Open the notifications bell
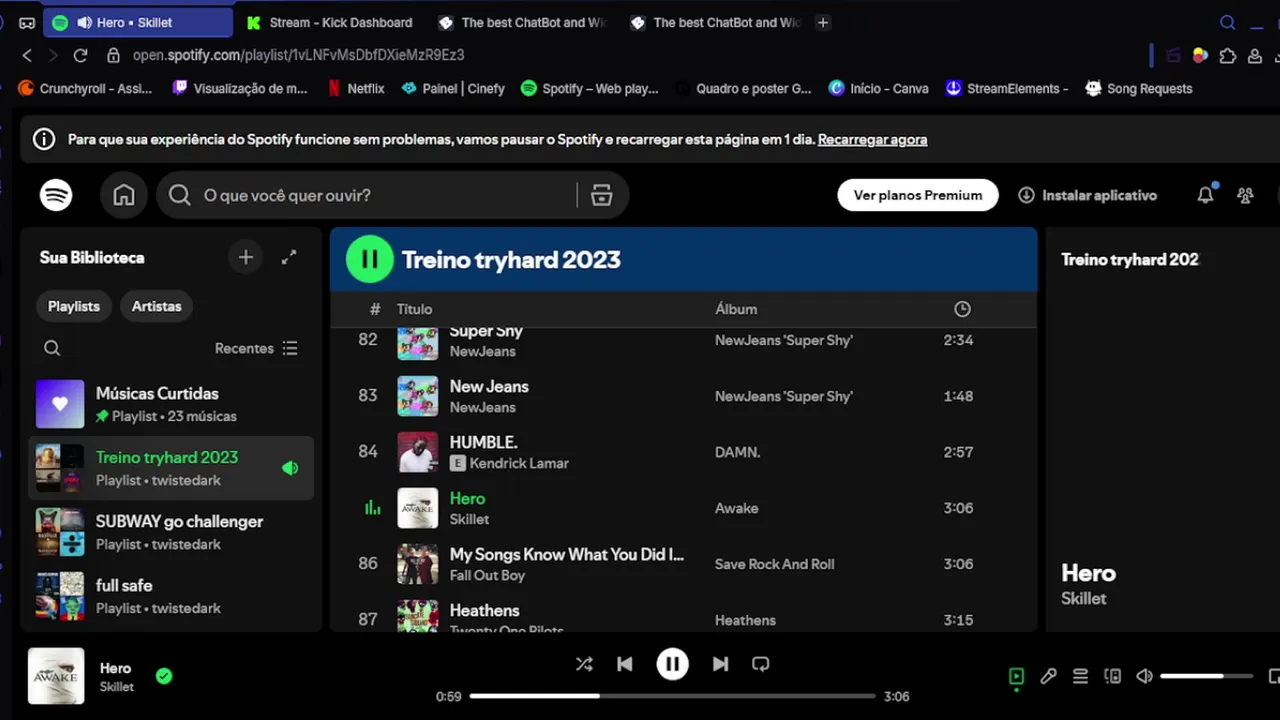 pyautogui.click(x=1206, y=195)
